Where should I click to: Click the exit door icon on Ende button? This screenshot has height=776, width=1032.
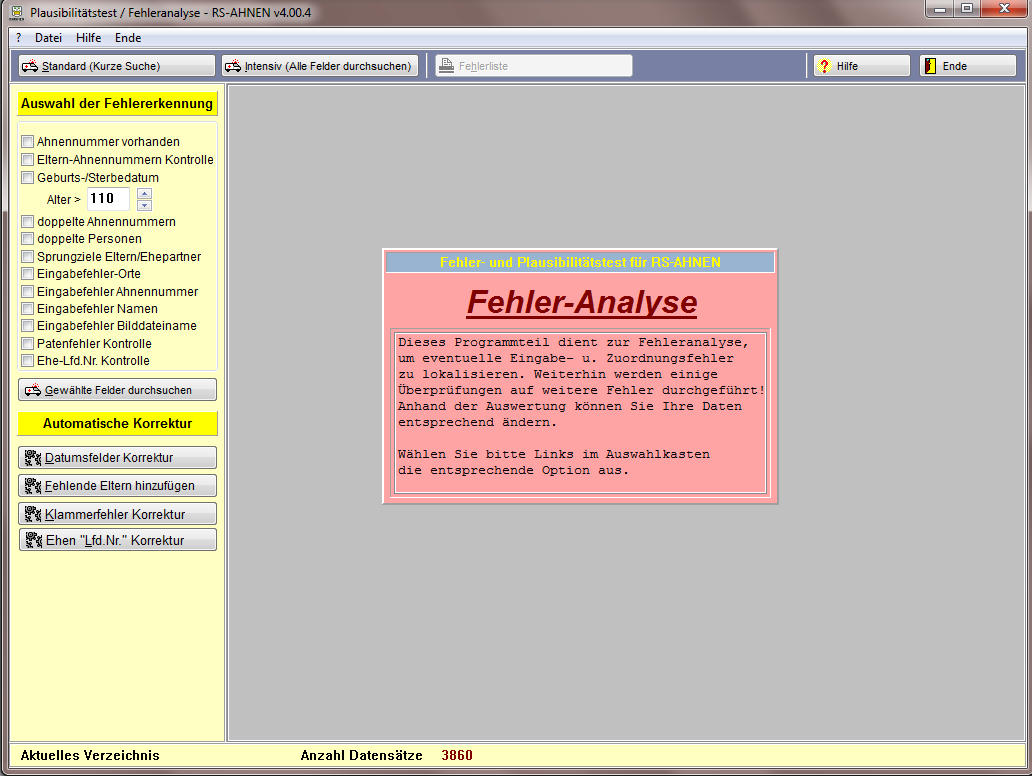click(930, 66)
